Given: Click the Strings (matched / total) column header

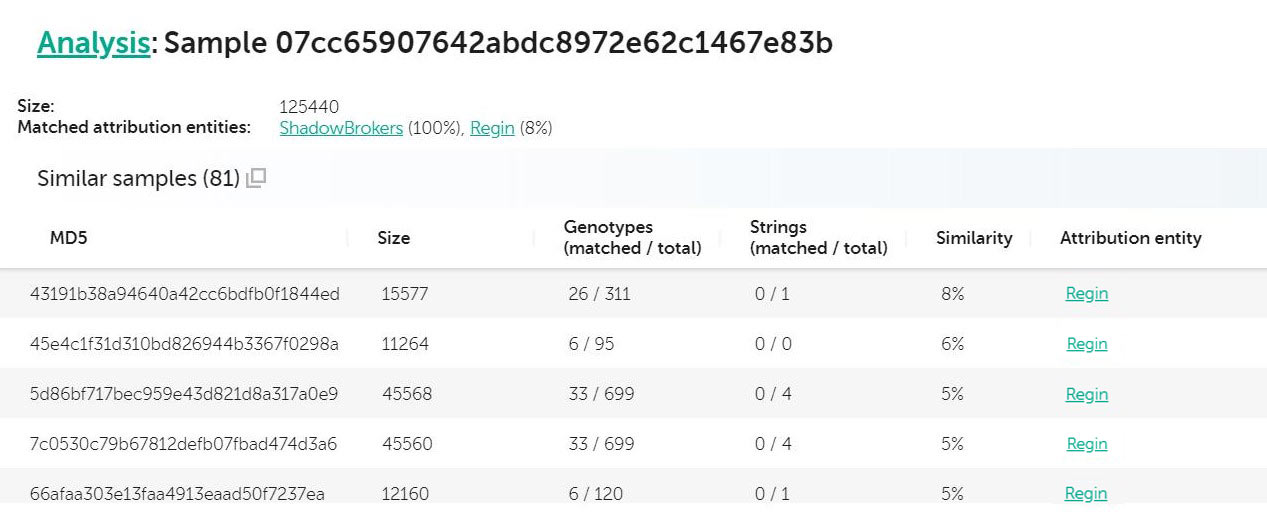Looking at the screenshot, I should [x=818, y=238].
